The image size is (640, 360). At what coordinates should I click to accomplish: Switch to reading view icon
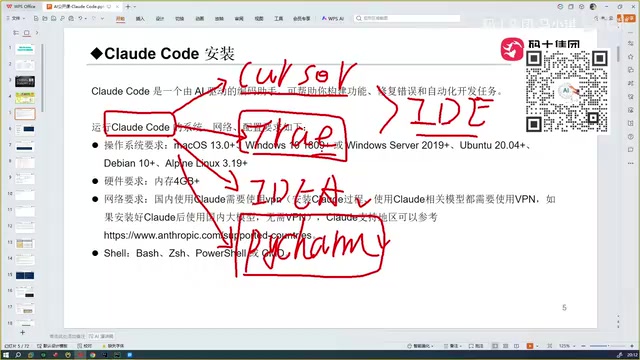(x=516, y=346)
